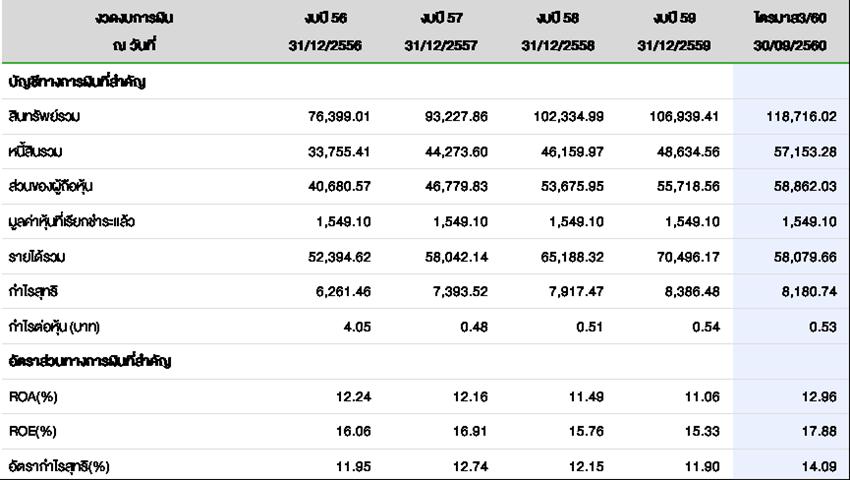The width and height of the screenshot is (850, 480).
Task: Select the อัตรากำไรสุทธิ(%) row label
Action: click(57, 467)
